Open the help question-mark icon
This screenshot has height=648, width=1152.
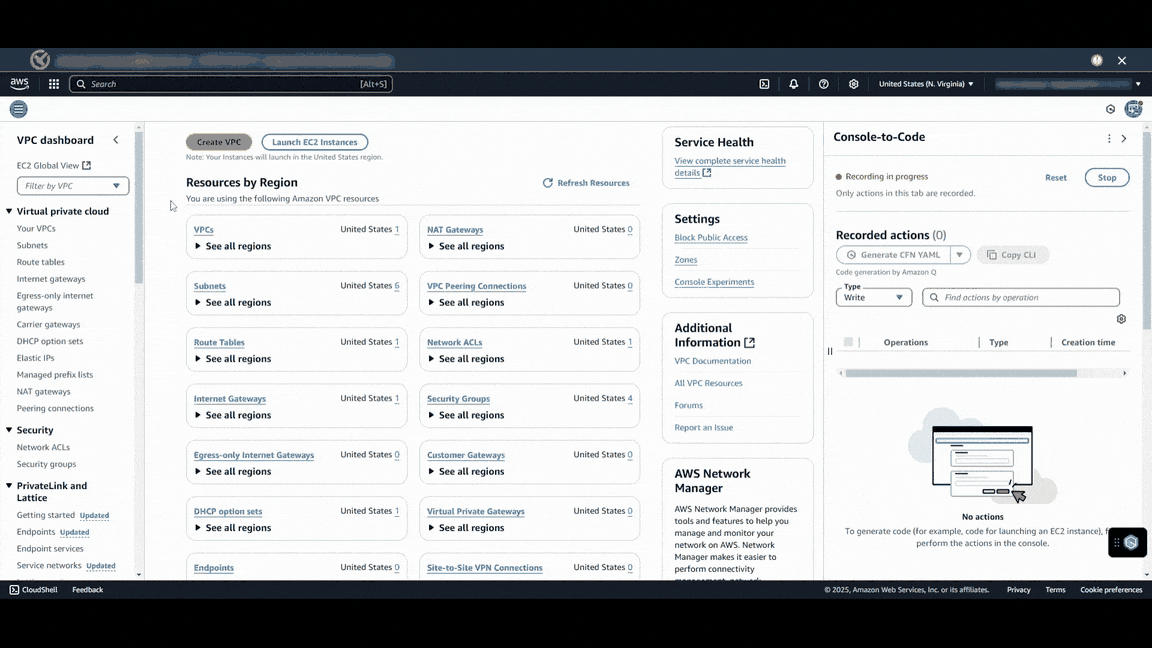point(823,84)
